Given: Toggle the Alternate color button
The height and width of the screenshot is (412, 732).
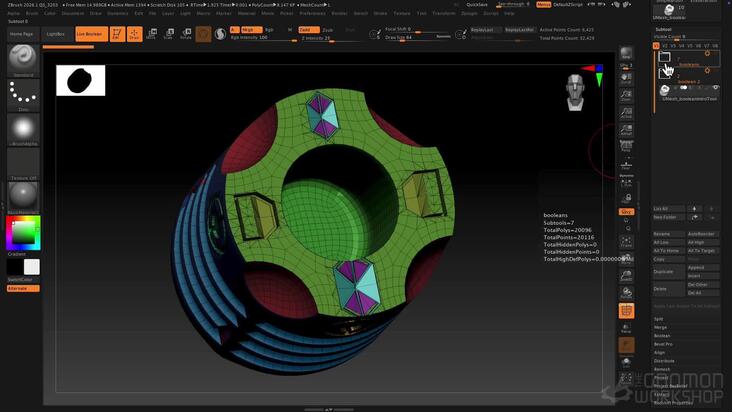Looking at the screenshot, I should tap(23, 288).
